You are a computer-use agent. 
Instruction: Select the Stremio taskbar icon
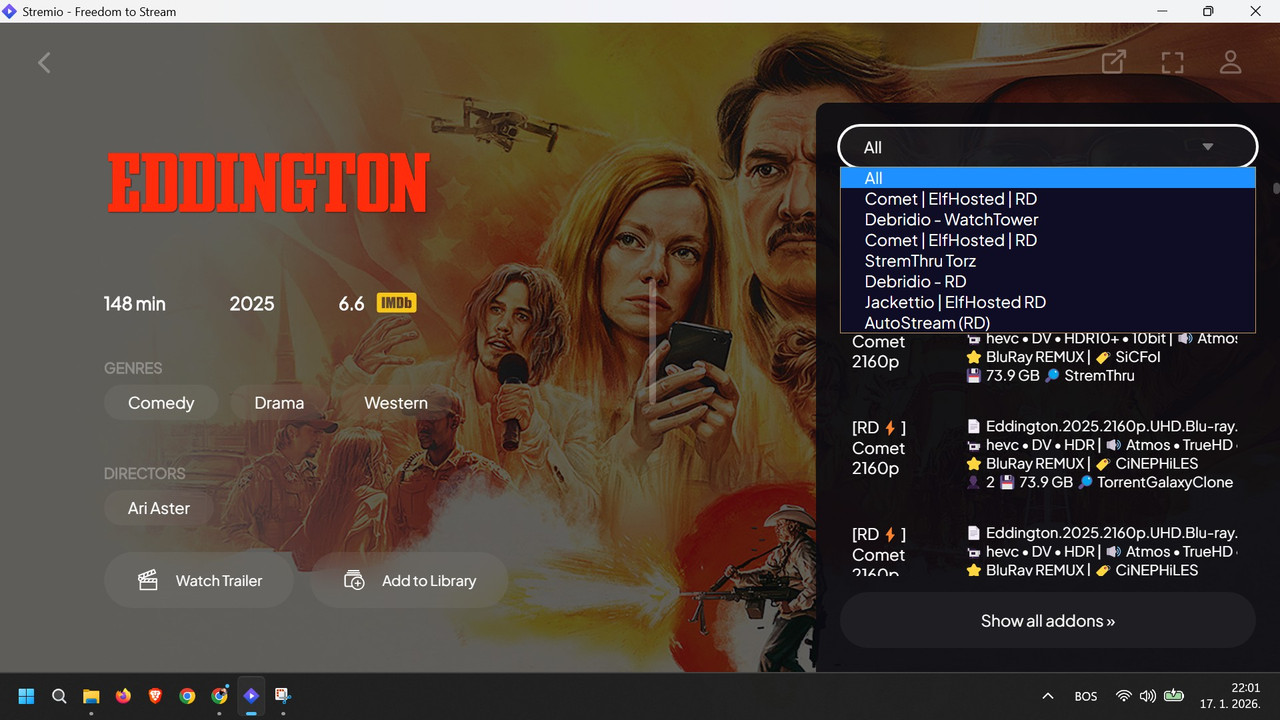click(251, 696)
